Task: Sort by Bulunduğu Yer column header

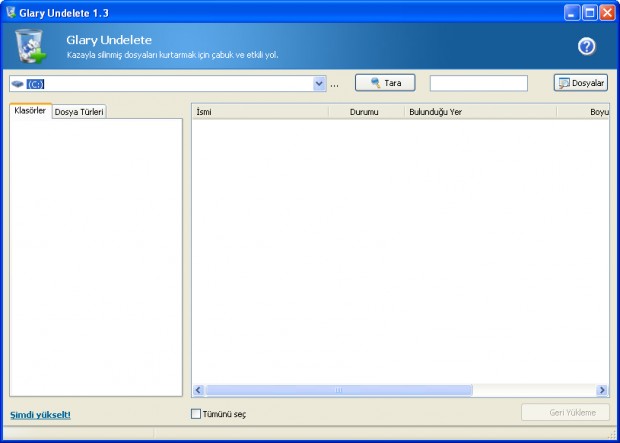Action: point(480,112)
